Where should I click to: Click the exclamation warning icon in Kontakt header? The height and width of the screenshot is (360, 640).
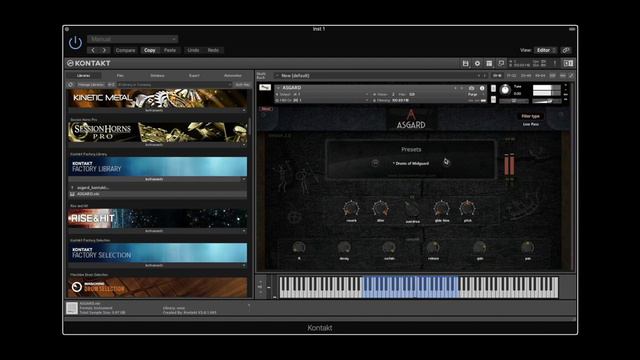[x=555, y=63]
